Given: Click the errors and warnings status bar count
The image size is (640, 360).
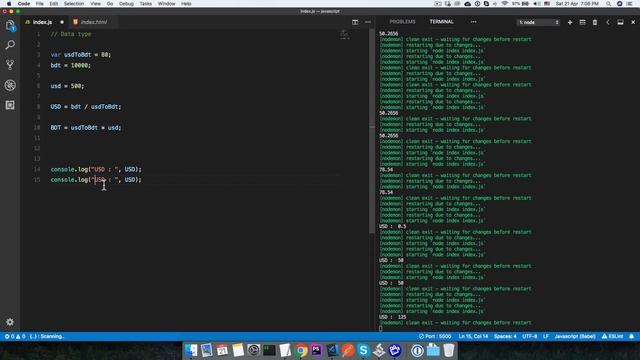Looking at the screenshot, I should pos(15,336).
